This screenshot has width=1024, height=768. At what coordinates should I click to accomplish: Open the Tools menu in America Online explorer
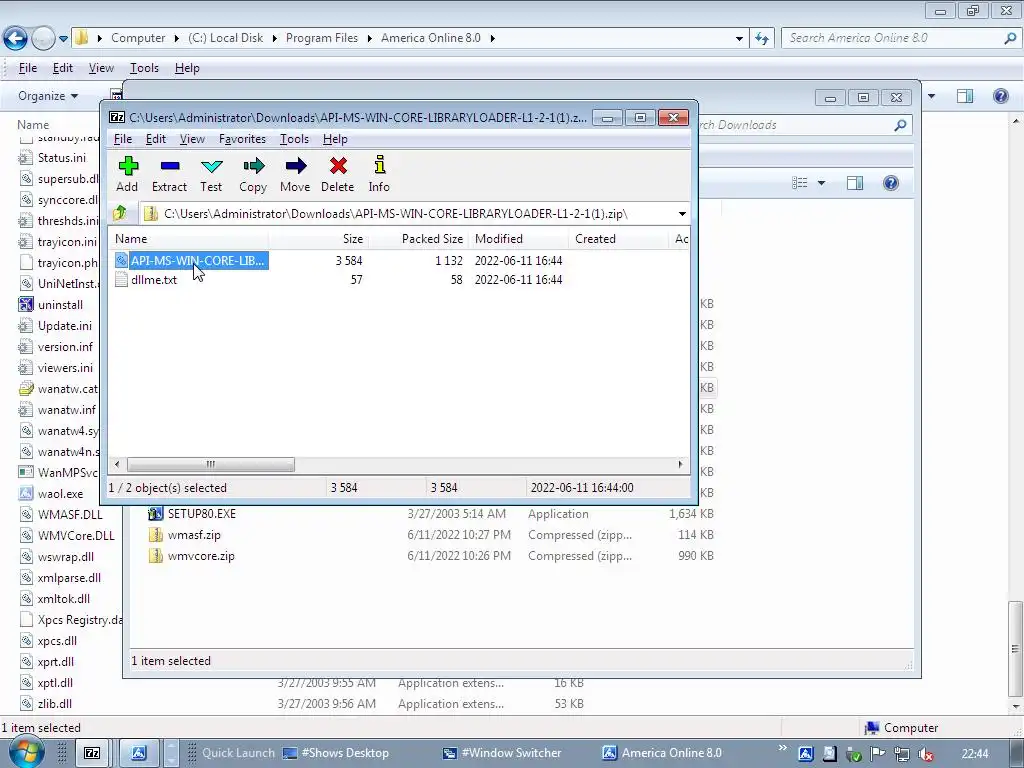coord(144,68)
